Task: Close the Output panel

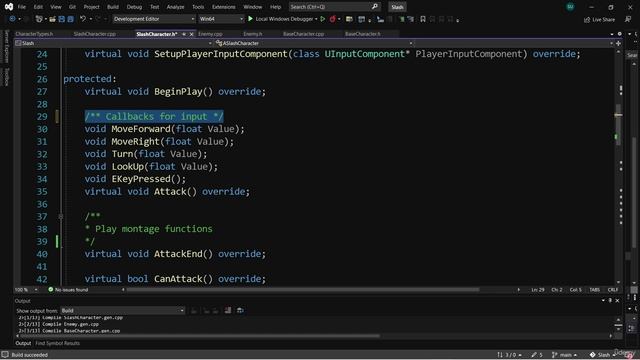Action: pos(617,300)
